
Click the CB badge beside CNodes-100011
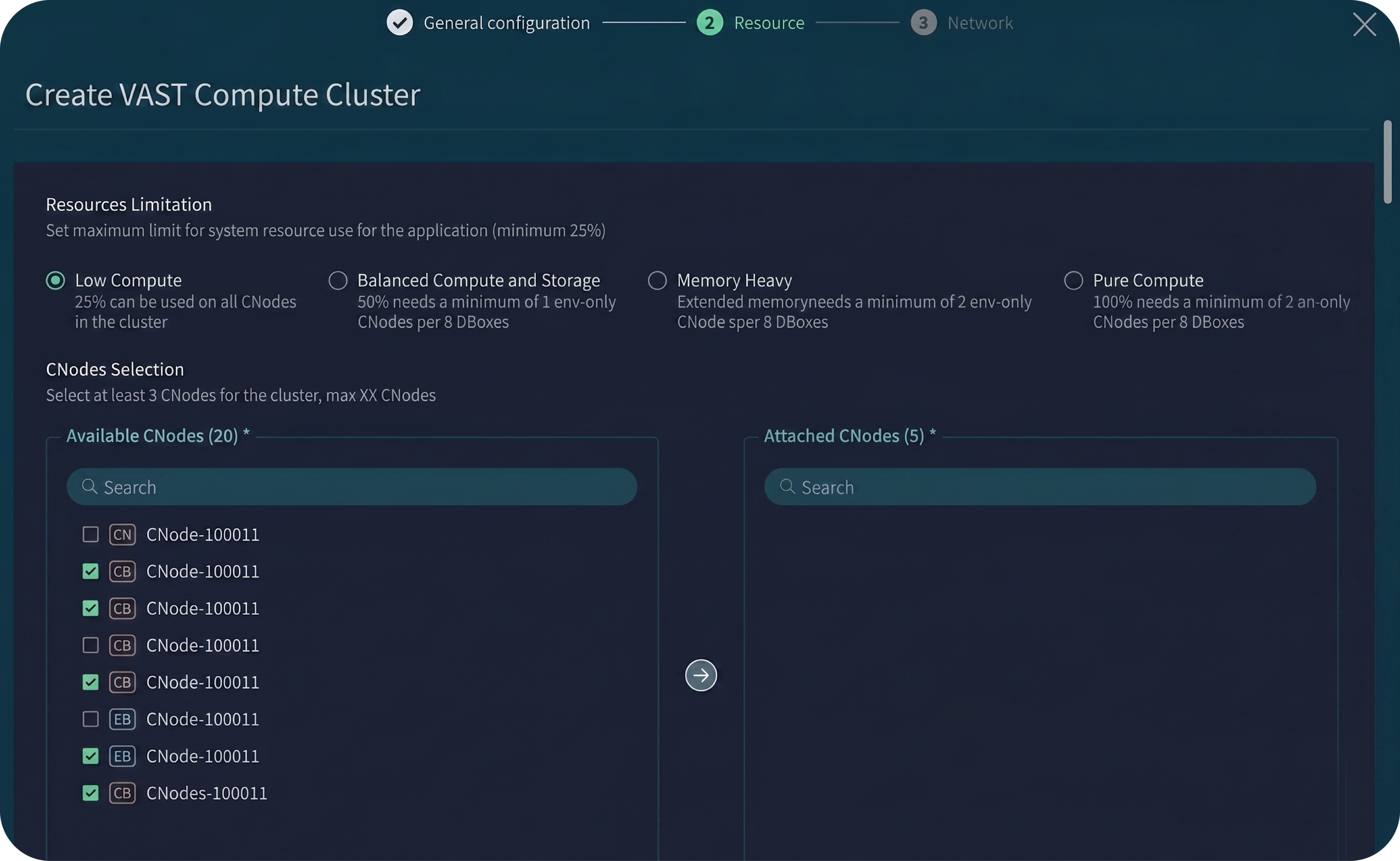click(x=122, y=793)
